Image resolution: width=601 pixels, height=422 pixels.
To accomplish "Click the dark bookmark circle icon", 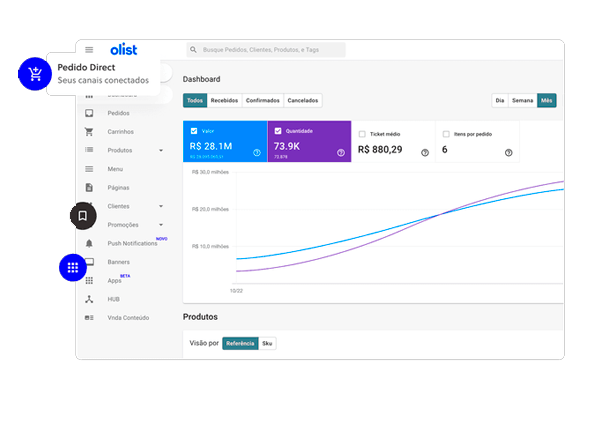I will [83, 215].
